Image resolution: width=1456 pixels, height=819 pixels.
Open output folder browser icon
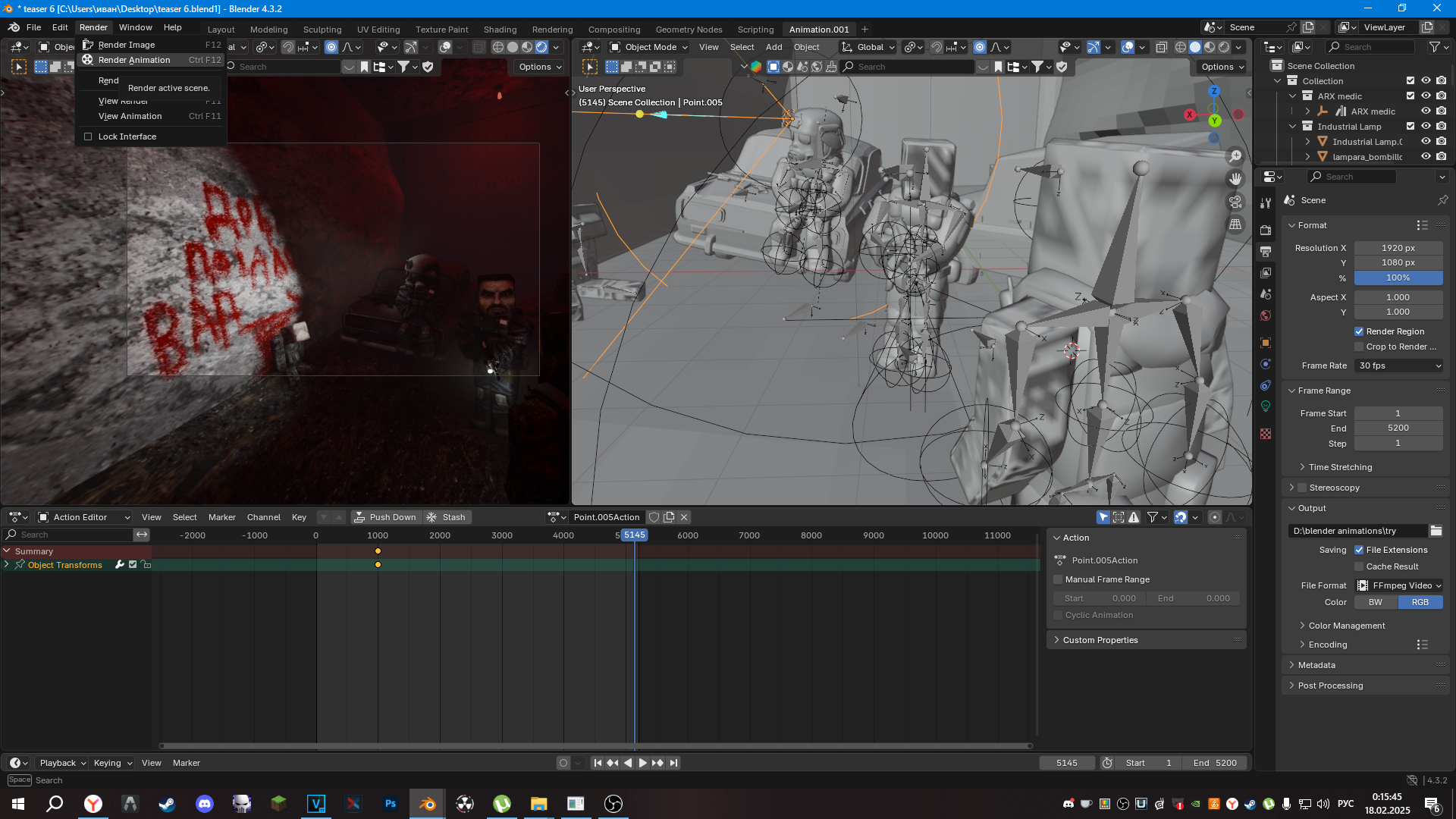click(1436, 531)
